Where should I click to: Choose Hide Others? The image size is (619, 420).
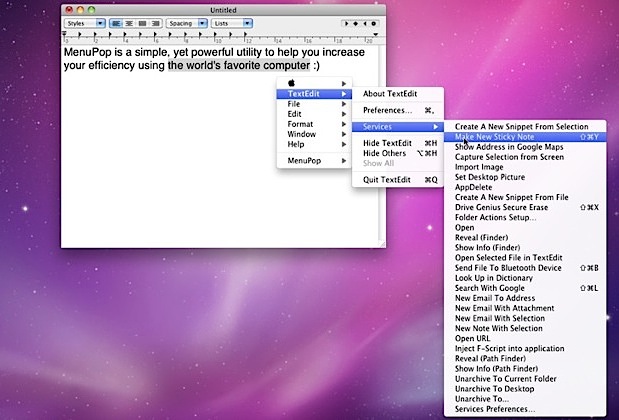click(x=398, y=153)
